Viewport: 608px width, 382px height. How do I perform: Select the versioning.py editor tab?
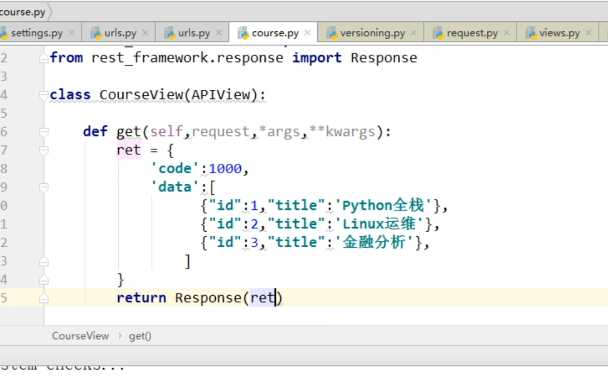pyautogui.click(x=372, y=33)
